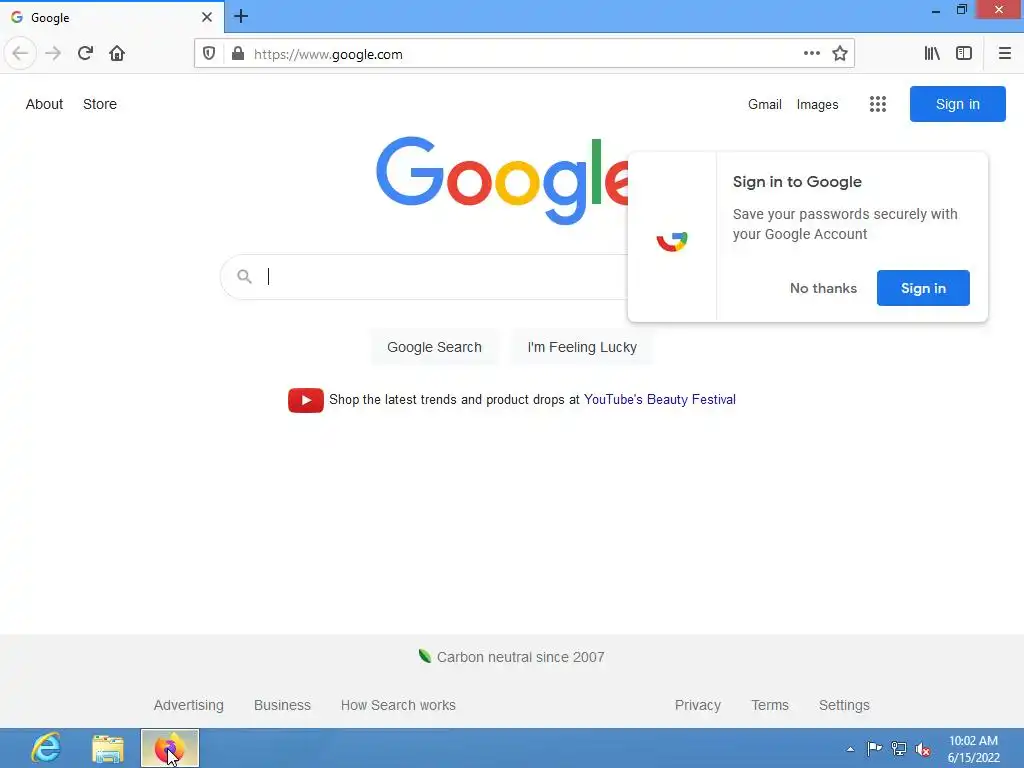The image size is (1024, 768).
Task: Open Carbon neutral since 2007 link
Action: point(520,657)
